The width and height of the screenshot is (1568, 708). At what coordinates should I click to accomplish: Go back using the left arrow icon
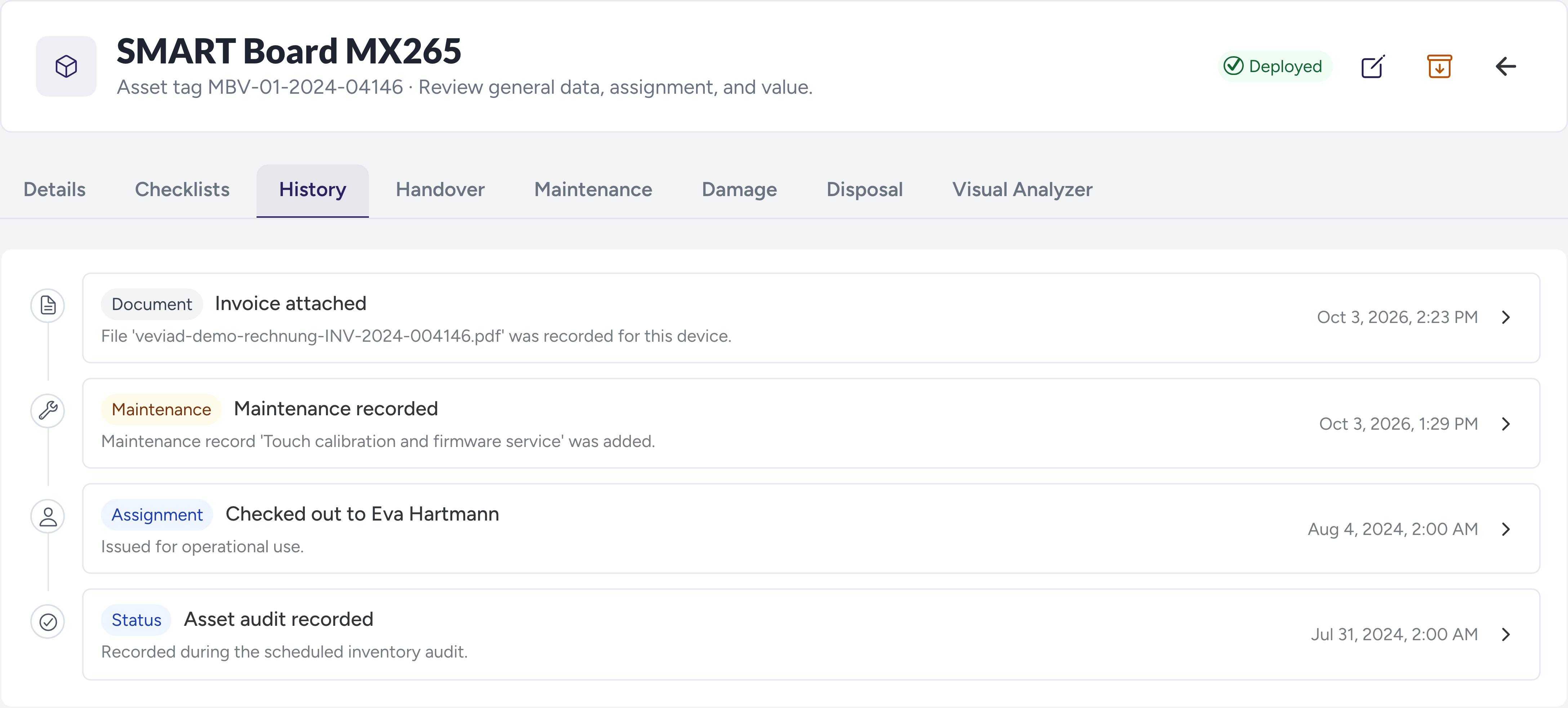(x=1506, y=66)
